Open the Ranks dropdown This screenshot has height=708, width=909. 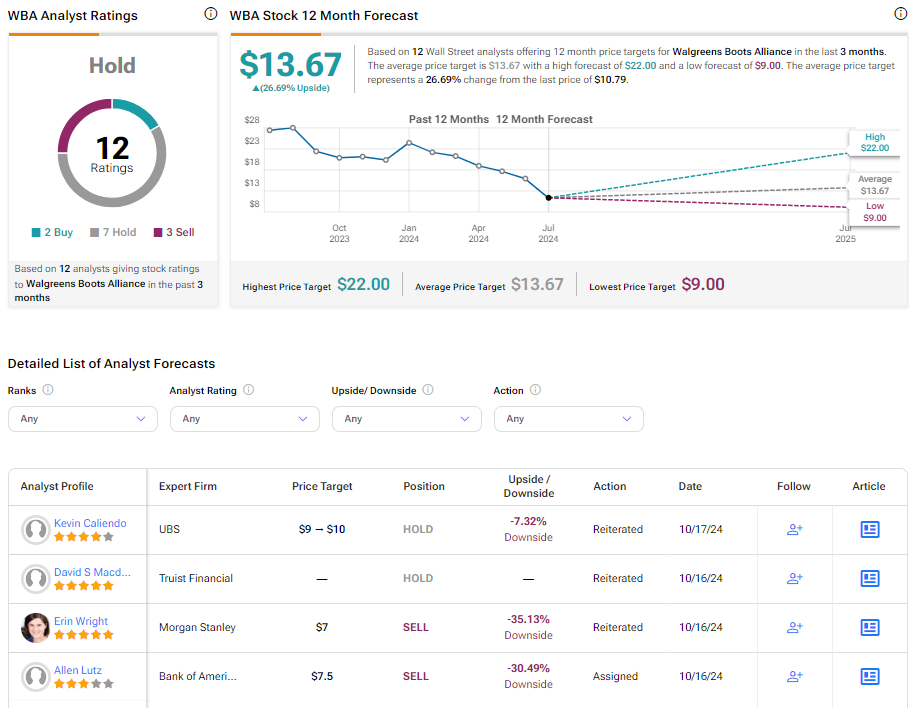[x=83, y=419]
